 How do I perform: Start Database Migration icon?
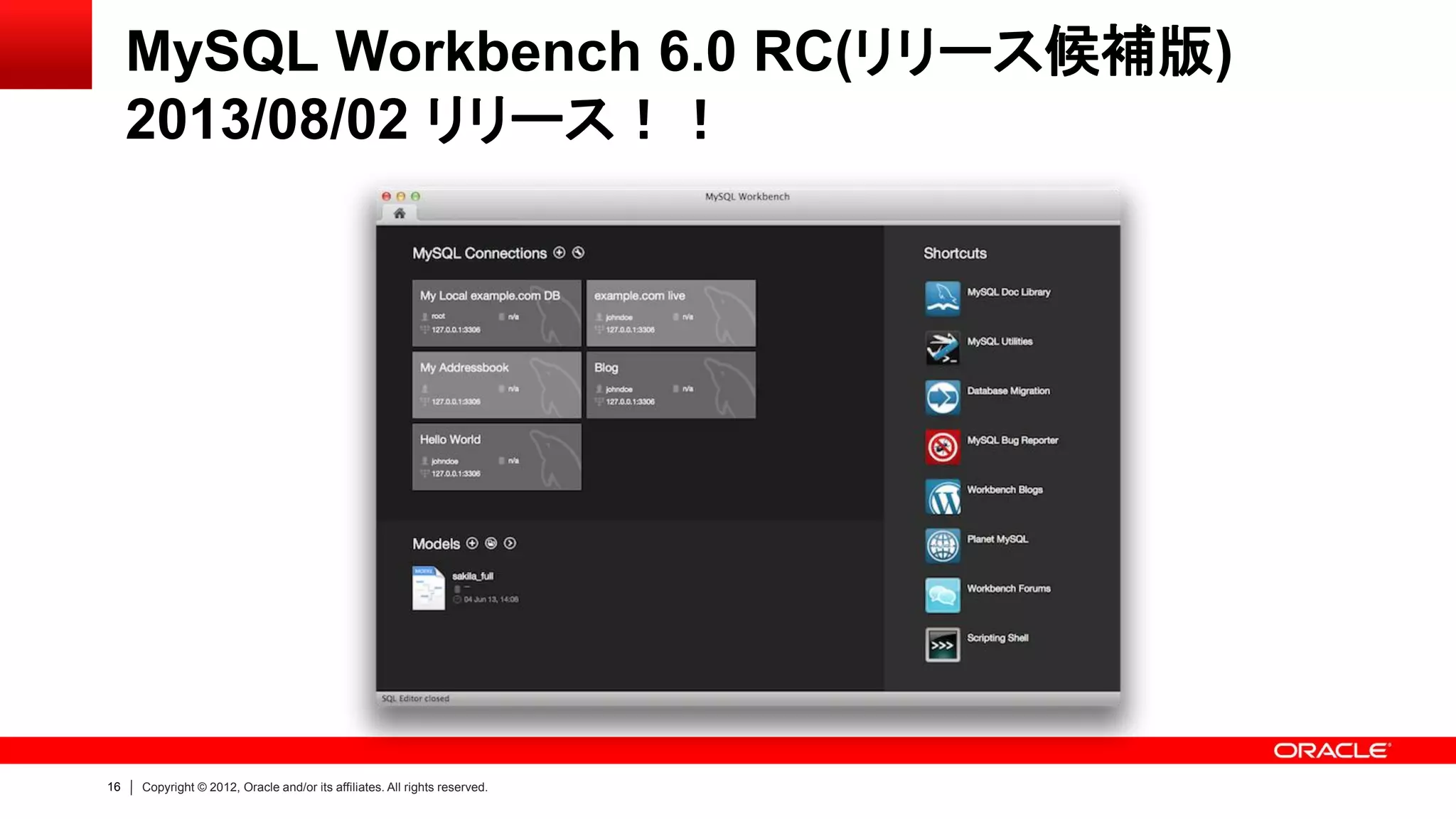[x=943, y=397]
